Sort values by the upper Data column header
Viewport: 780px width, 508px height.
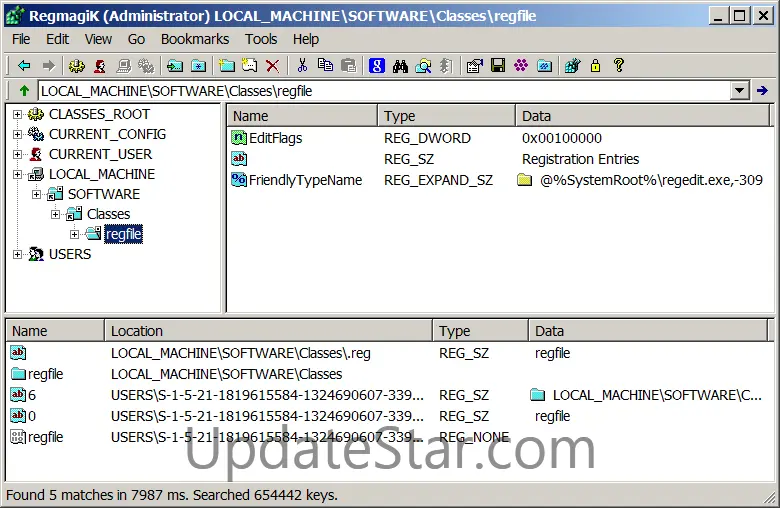pyautogui.click(x=642, y=116)
